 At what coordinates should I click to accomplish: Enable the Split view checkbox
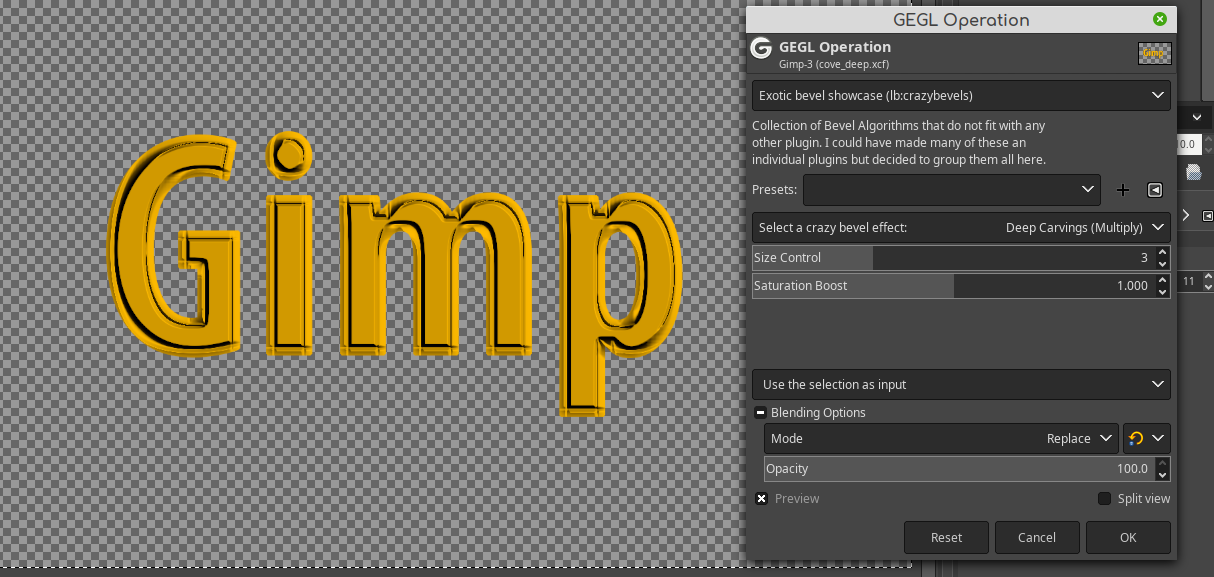[1104, 498]
